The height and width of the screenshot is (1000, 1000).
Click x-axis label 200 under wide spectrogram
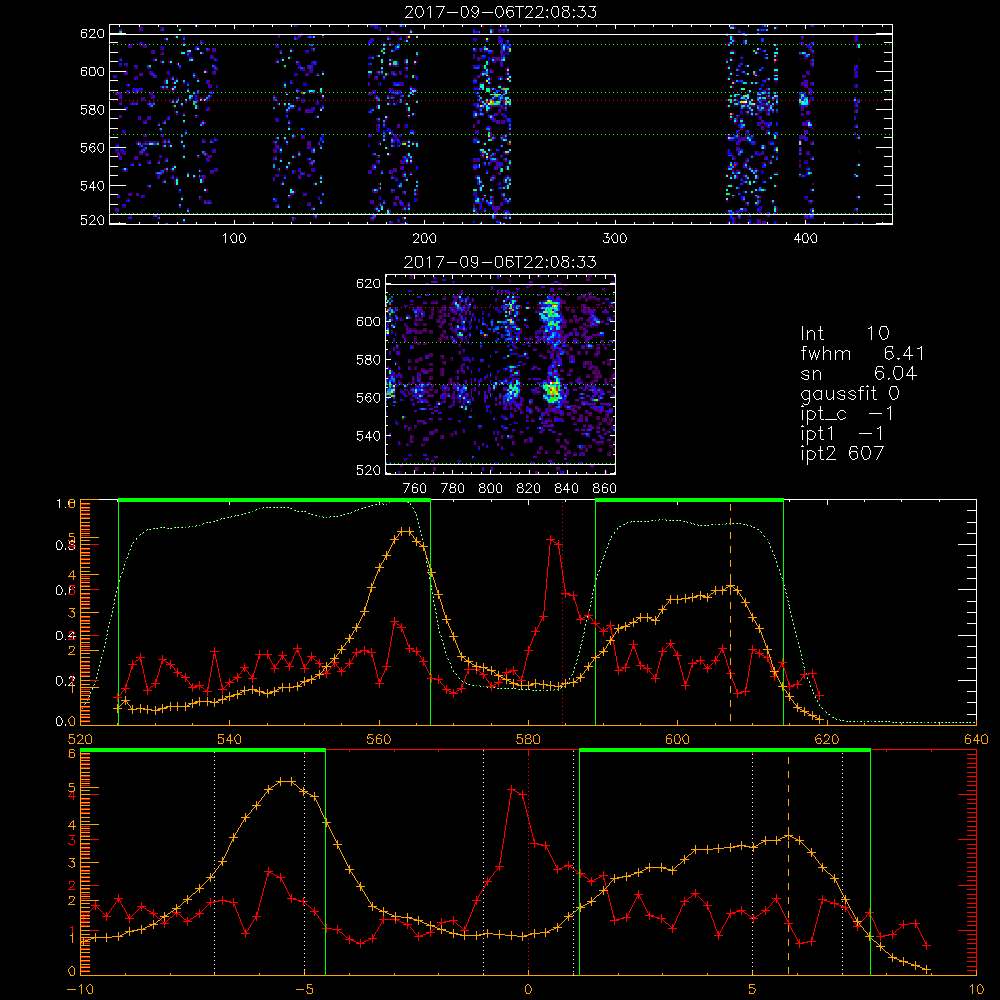point(424,239)
